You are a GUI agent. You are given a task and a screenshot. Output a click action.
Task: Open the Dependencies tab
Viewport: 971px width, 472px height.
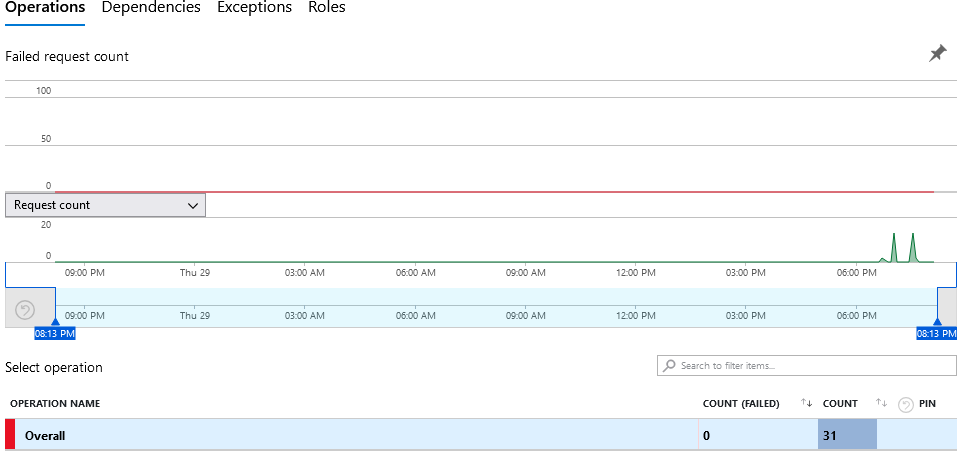coord(151,8)
